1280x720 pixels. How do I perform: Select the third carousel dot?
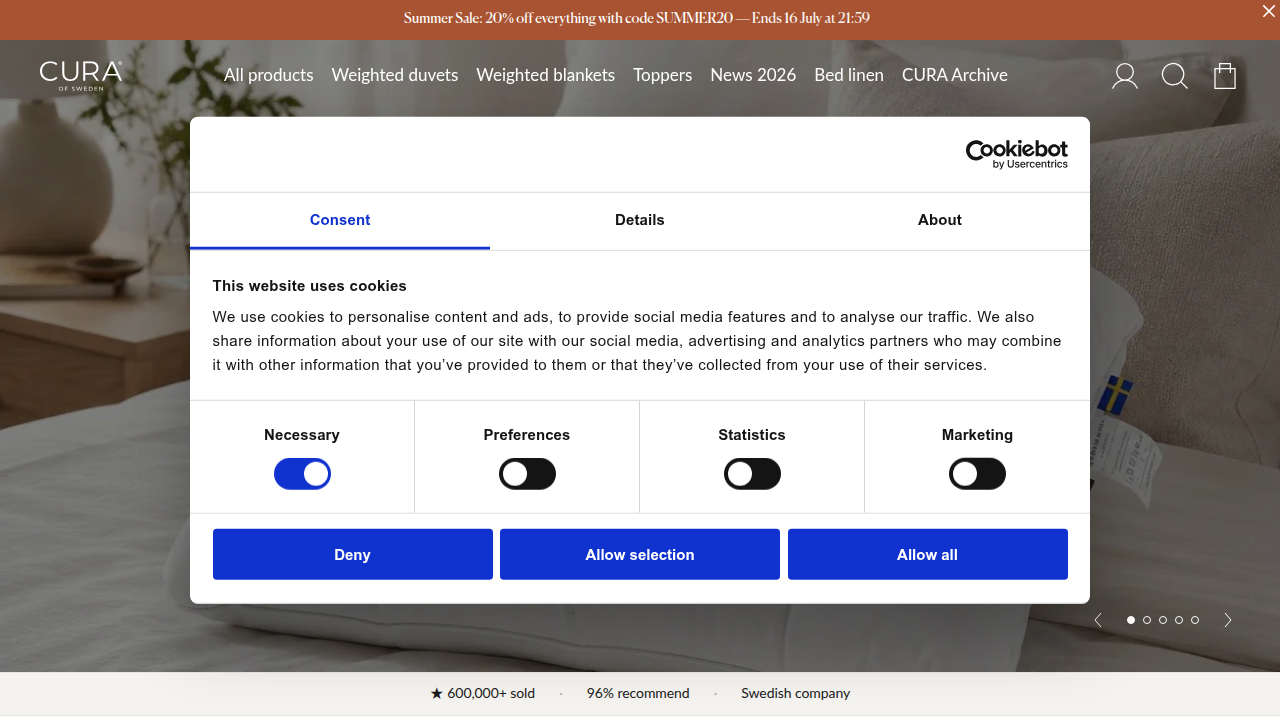[1163, 620]
